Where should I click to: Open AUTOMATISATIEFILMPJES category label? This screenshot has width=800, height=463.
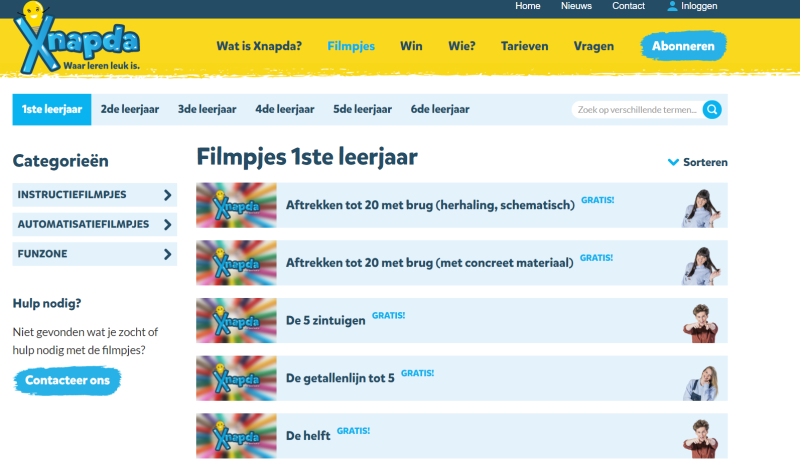(x=83, y=224)
